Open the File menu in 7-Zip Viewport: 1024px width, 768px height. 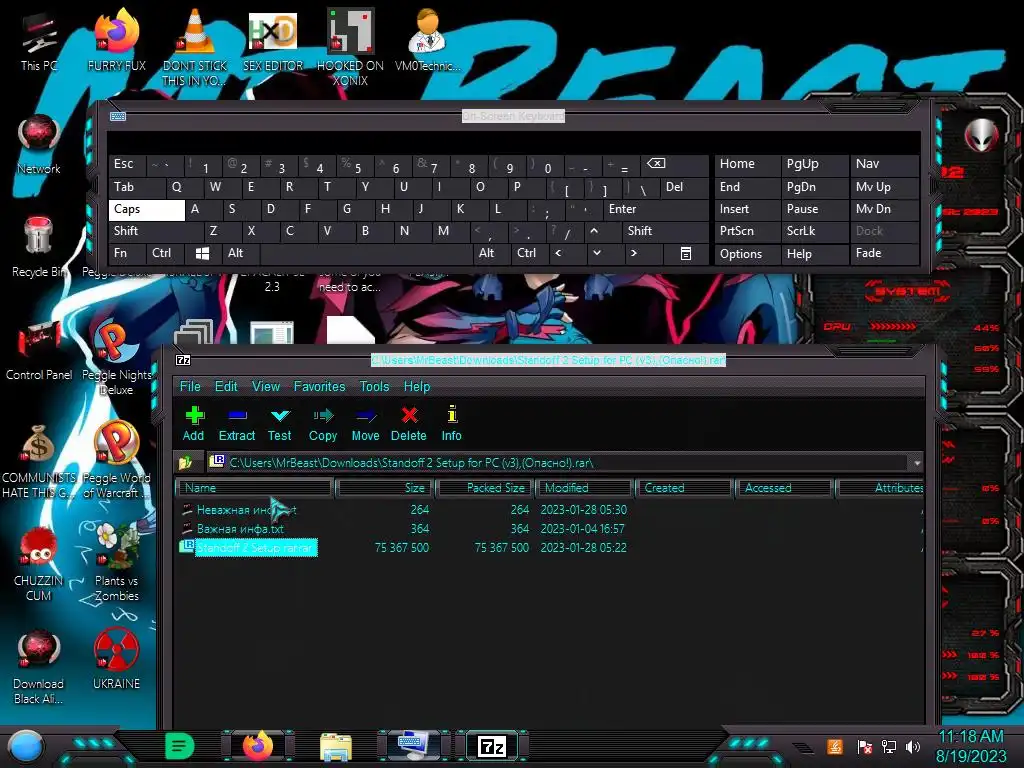190,387
